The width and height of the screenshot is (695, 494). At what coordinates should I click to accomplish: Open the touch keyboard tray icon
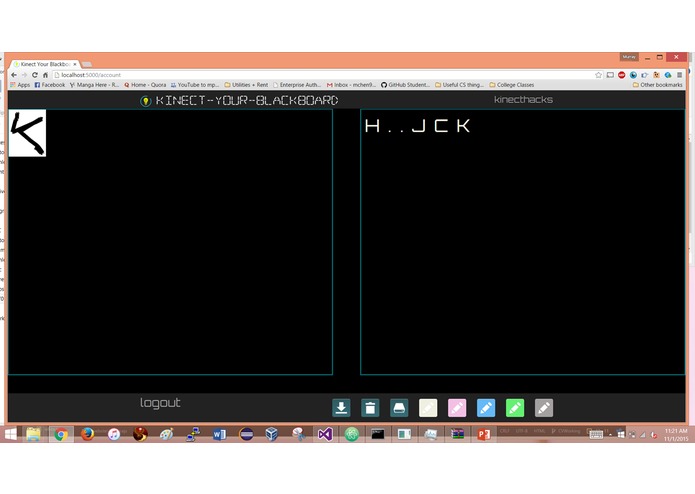(x=596, y=435)
